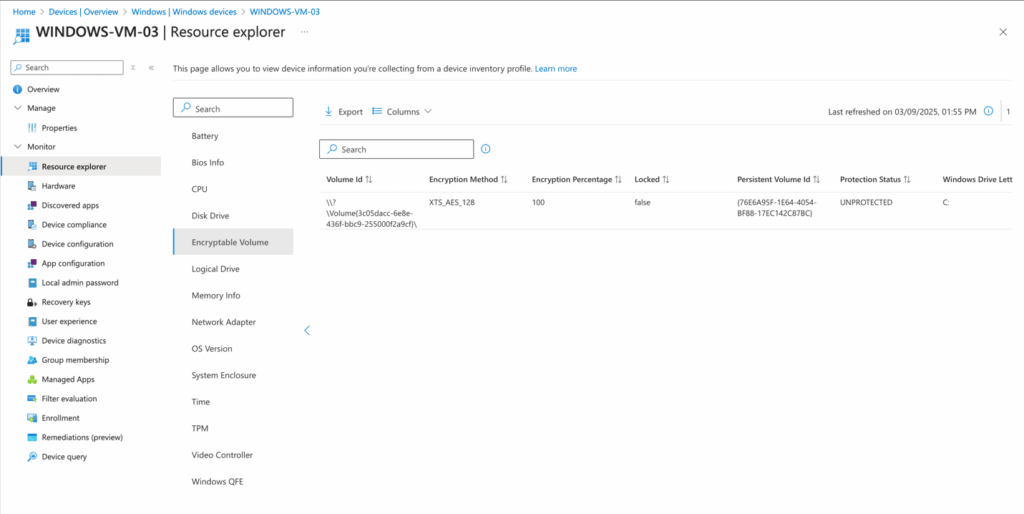Select the TPM category
The image size is (1024, 514).
[200, 428]
